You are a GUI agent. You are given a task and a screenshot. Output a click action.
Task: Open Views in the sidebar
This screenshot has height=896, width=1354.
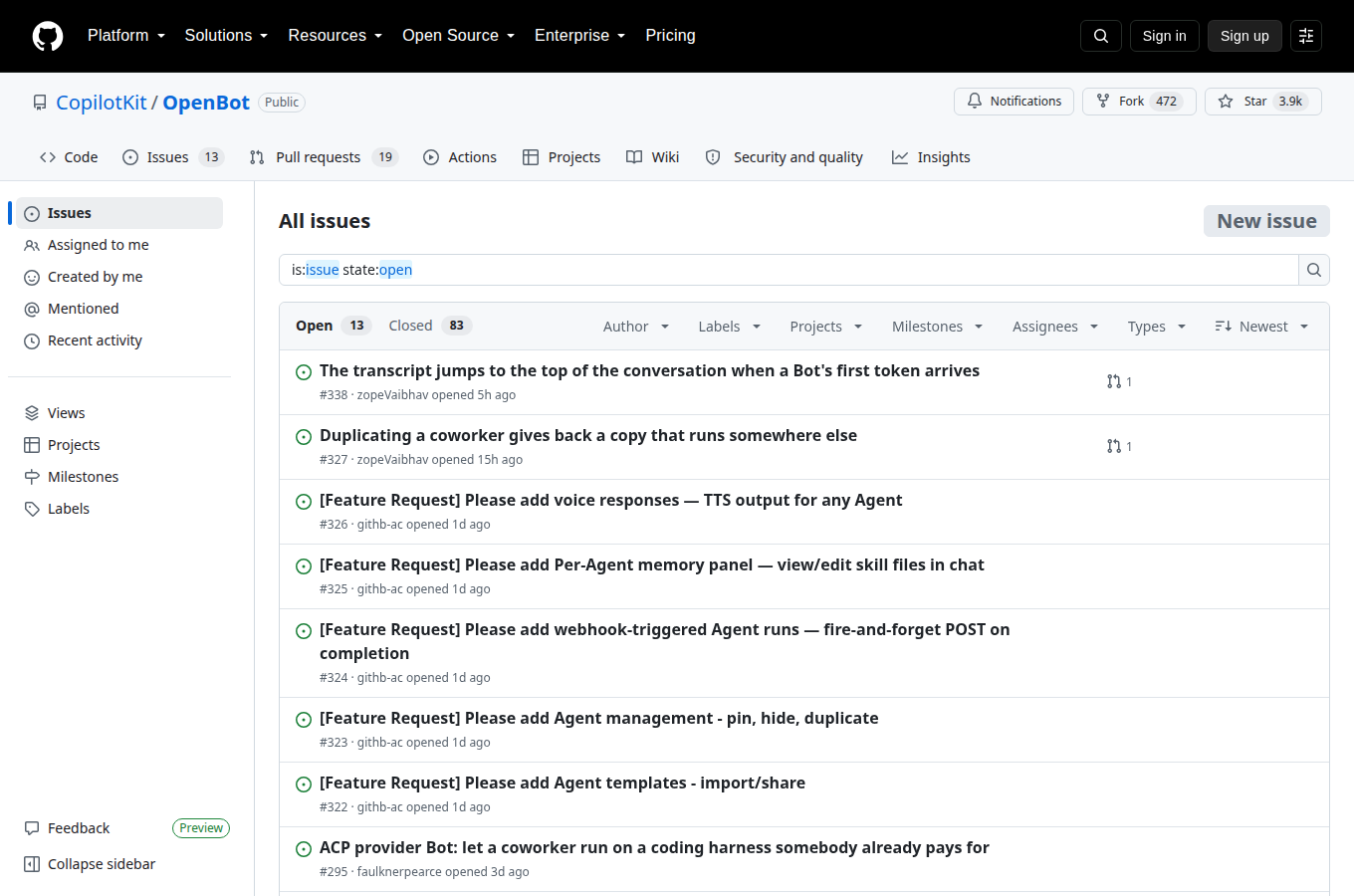coord(119,413)
